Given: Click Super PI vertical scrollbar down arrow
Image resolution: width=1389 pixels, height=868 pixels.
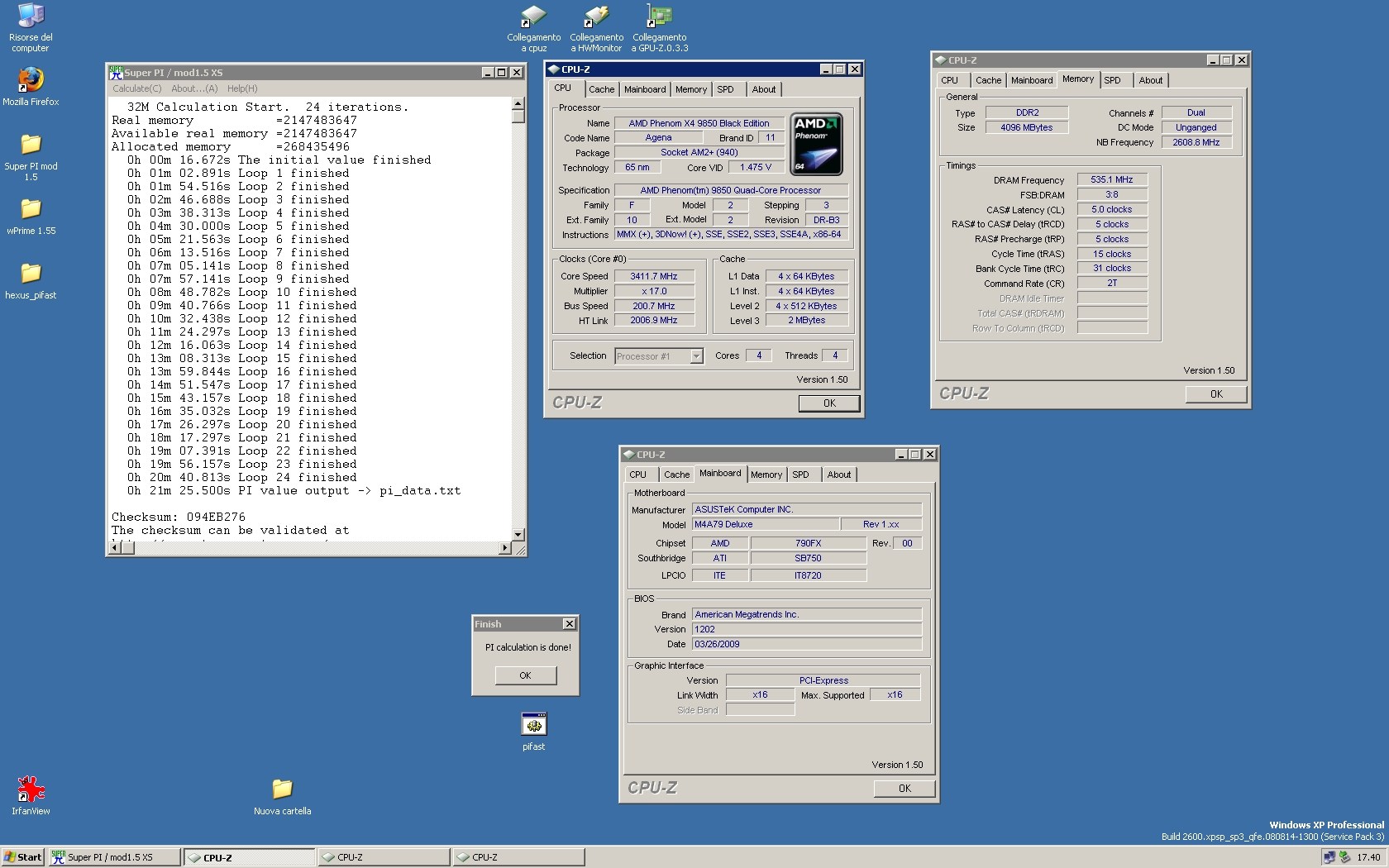Looking at the screenshot, I should 518,535.
